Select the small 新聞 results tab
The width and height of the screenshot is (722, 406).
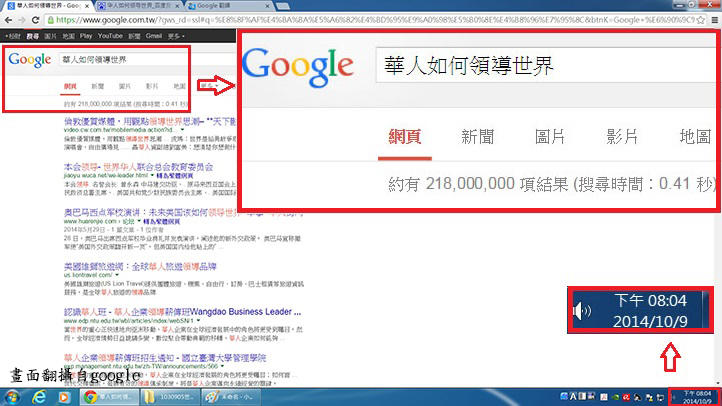coord(98,86)
